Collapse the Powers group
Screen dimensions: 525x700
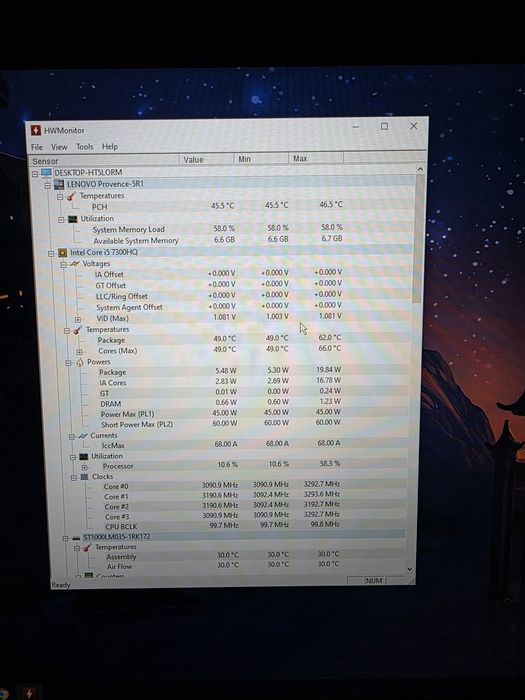(x=68, y=363)
